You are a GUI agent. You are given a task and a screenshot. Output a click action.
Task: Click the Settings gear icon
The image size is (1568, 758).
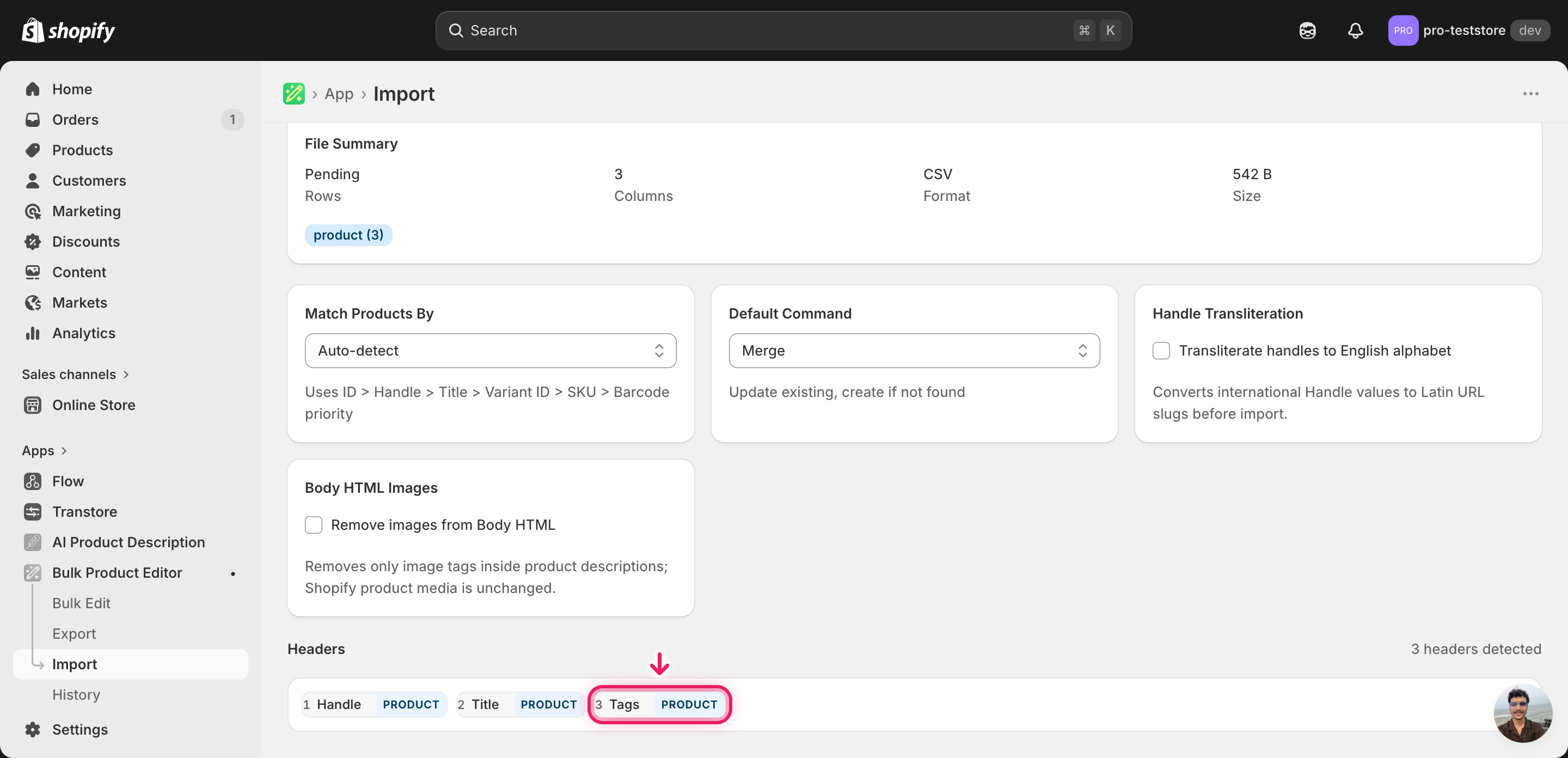pyautogui.click(x=33, y=729)
